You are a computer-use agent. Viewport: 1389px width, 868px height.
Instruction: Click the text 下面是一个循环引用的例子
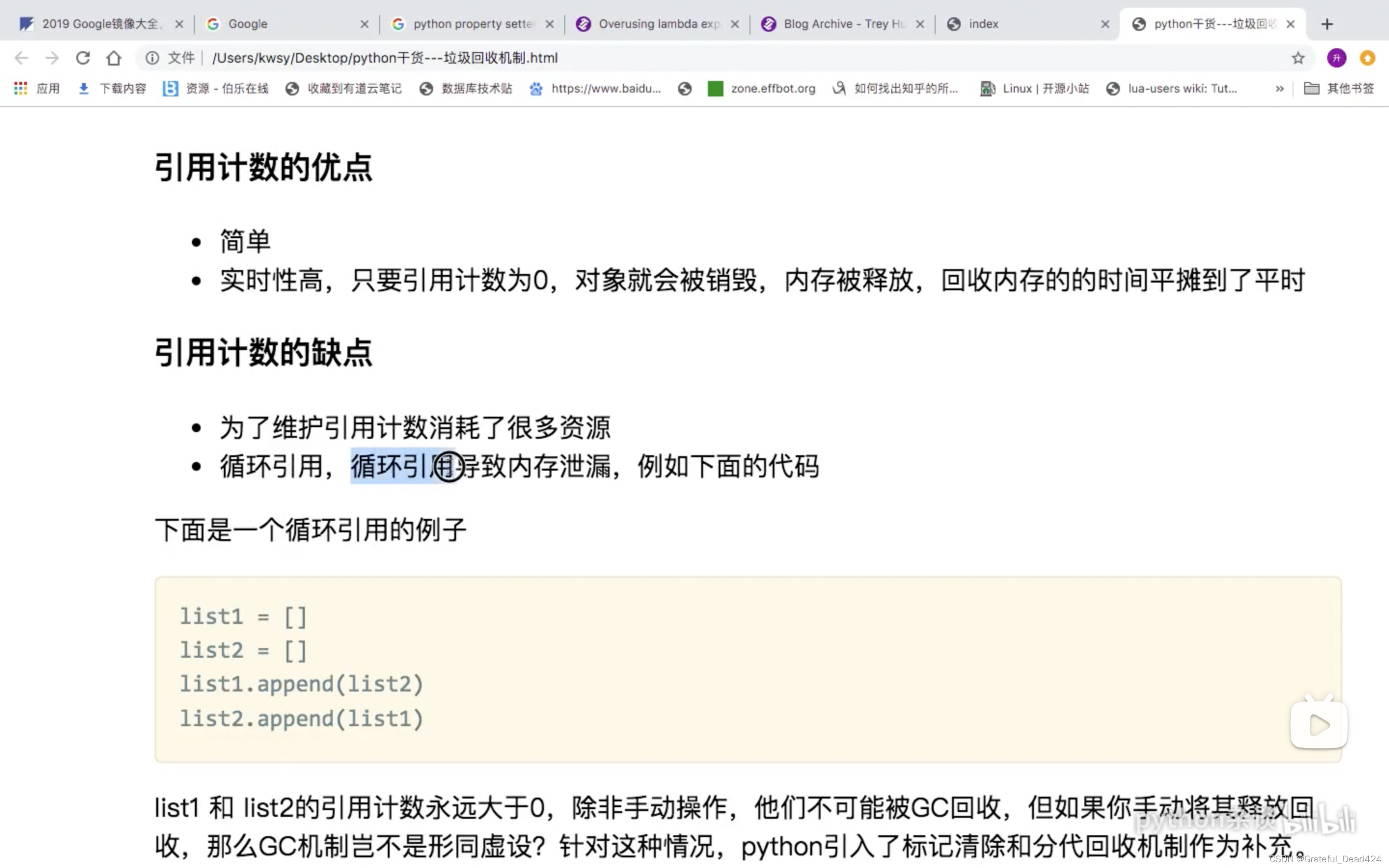tap(311, 530)
